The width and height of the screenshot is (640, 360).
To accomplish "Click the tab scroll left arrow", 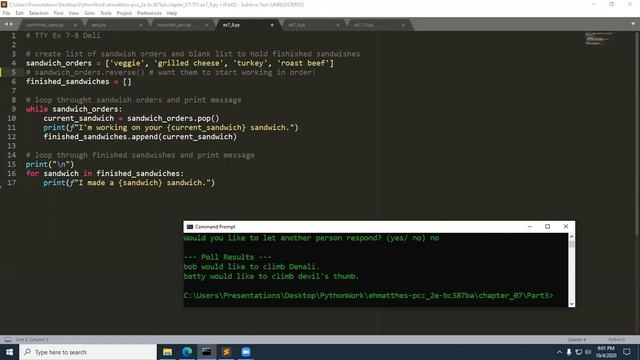I will point(6,24).
